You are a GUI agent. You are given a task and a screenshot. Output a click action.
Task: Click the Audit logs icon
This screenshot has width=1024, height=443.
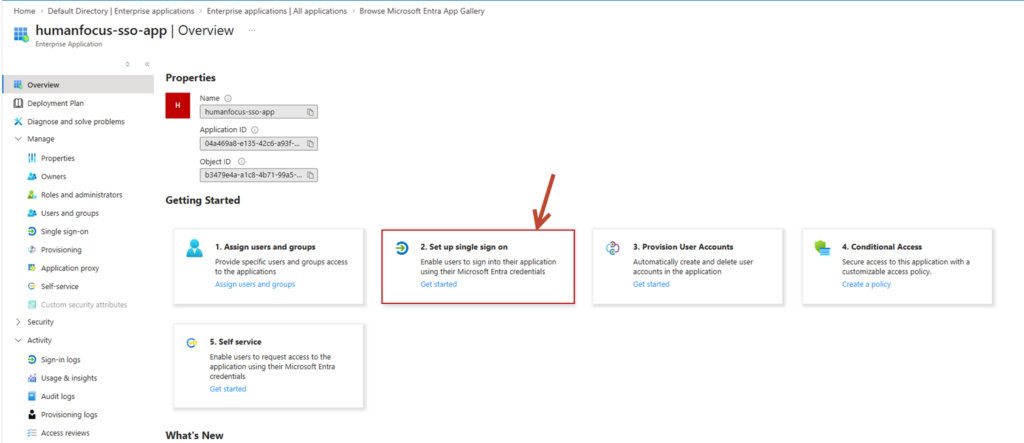pos(32,396)
